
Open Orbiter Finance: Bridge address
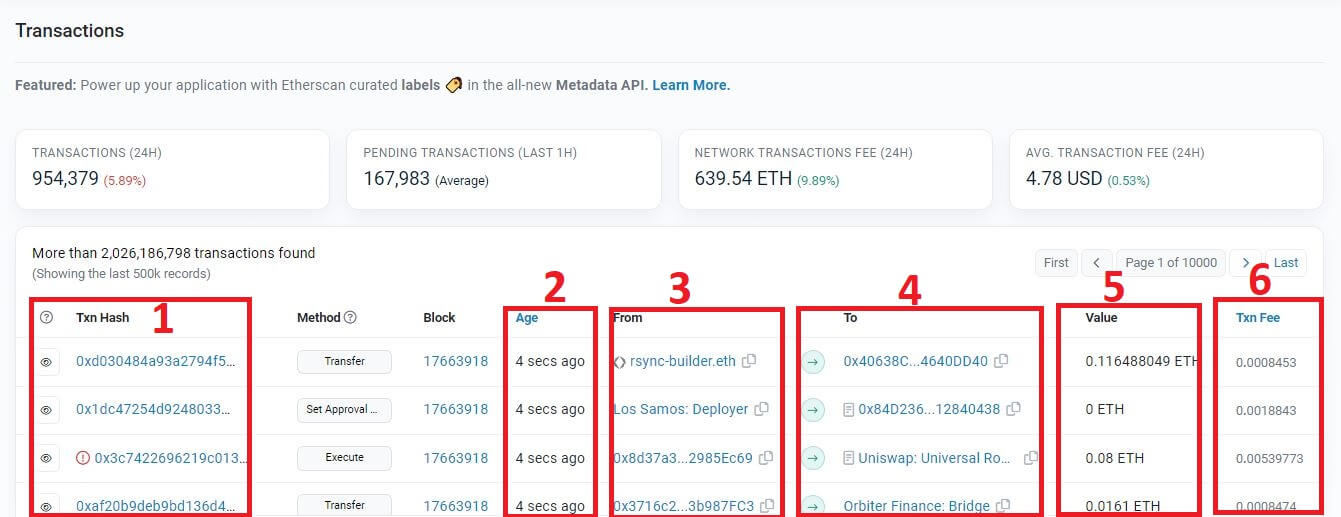[x=917, y=506]
